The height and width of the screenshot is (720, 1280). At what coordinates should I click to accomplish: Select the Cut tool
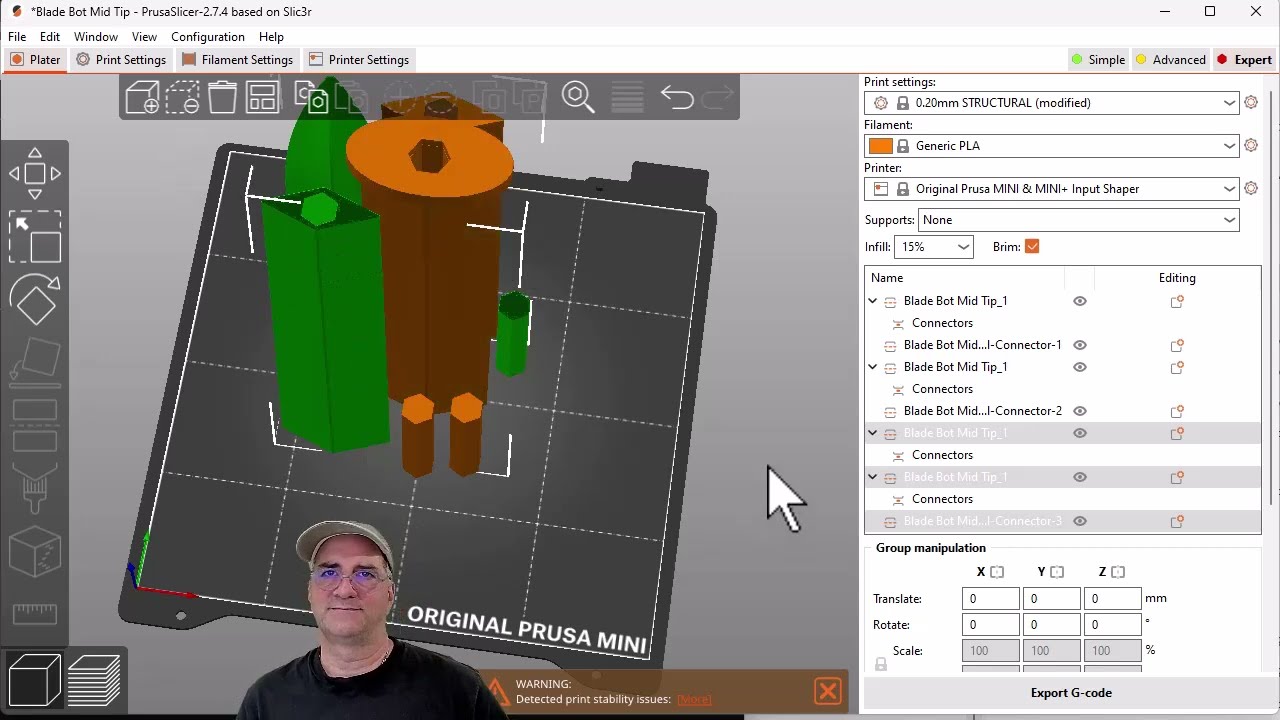pos(35,425)
